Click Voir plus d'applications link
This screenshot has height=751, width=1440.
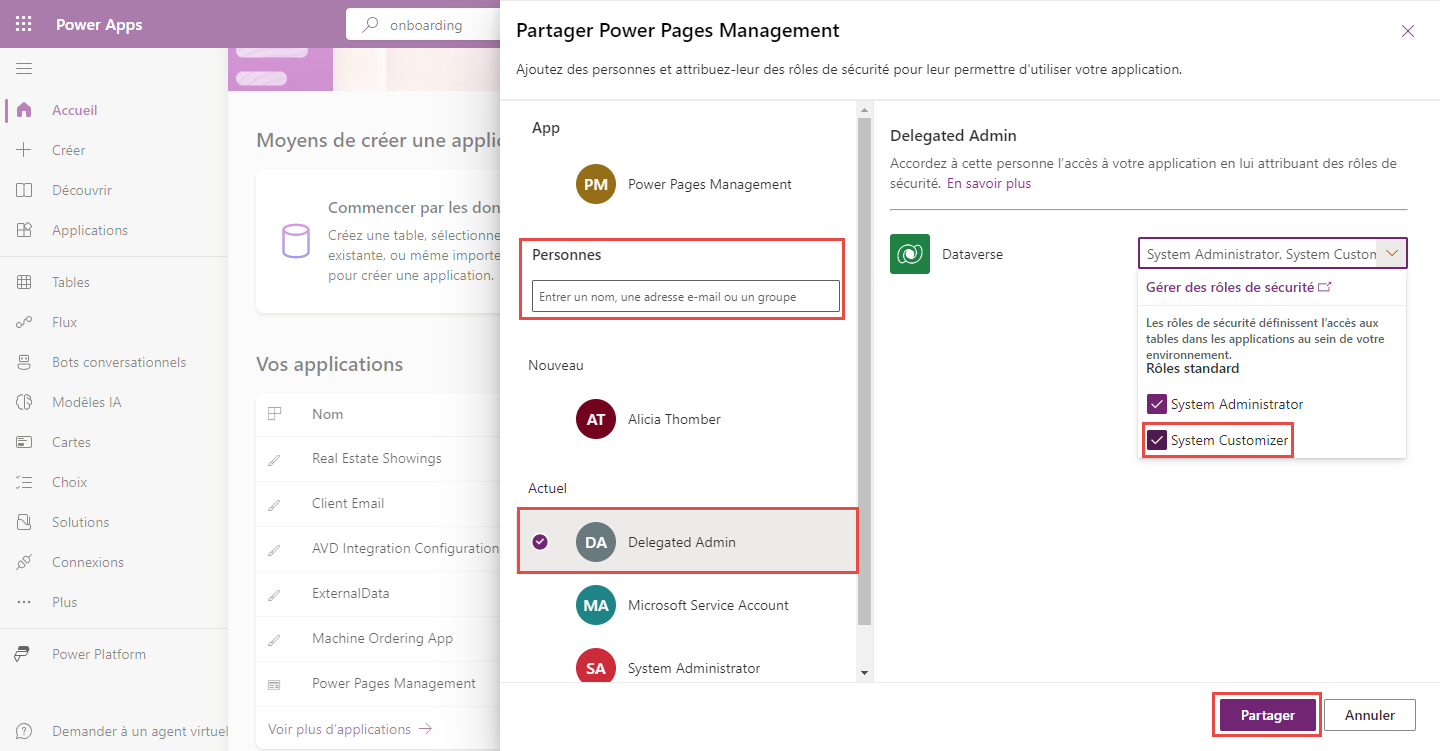click(x=350, y=729)
